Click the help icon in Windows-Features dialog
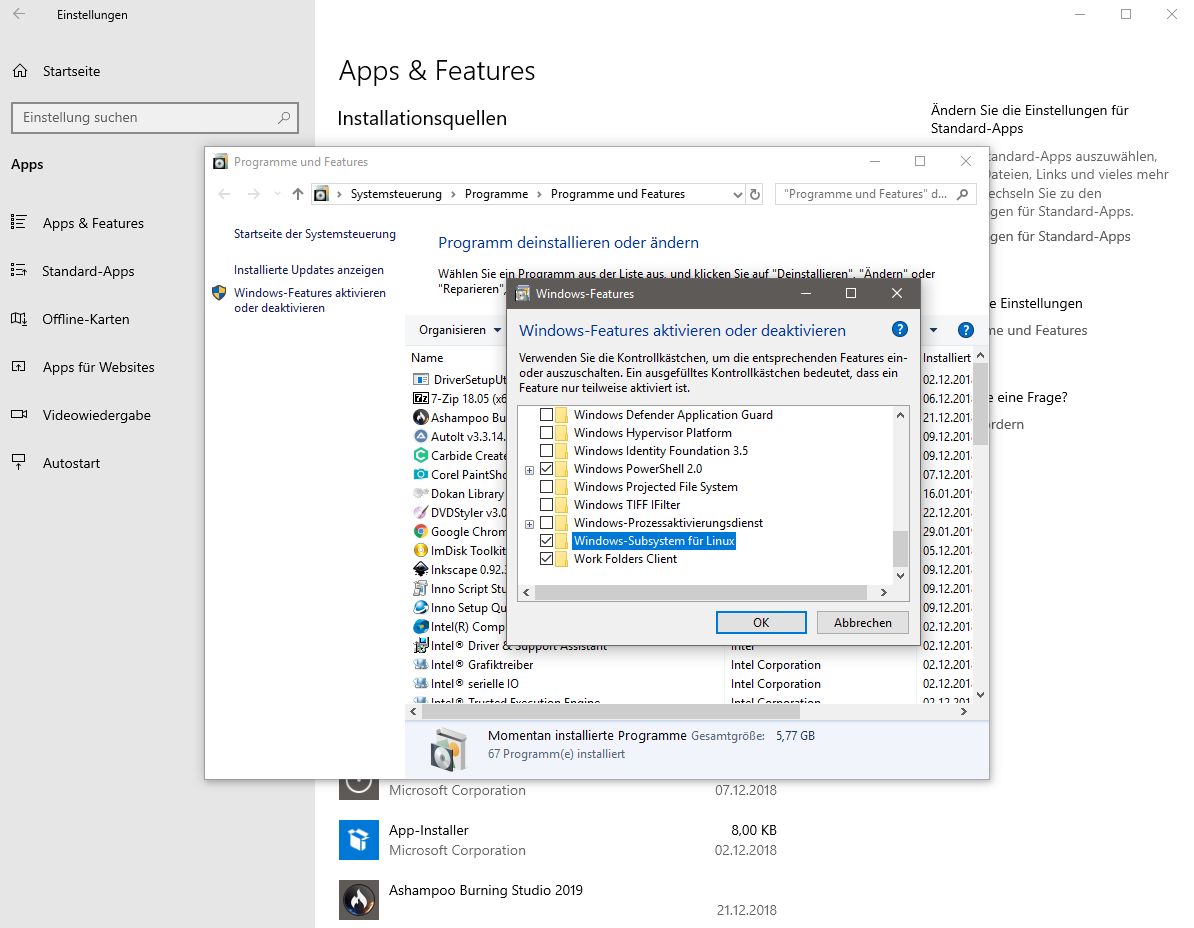Image resolution: width=1194 pixels, height=928 pixels. (899, 330)
